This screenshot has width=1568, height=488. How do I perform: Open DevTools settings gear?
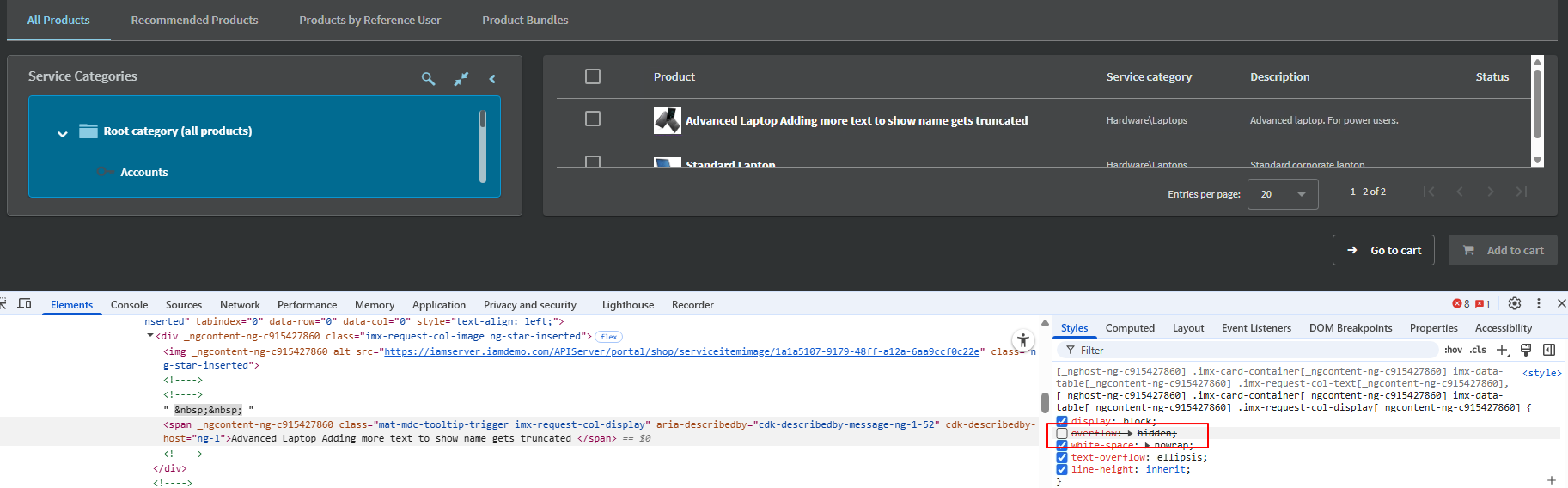pyautogui.click(x=1514, y=303)
